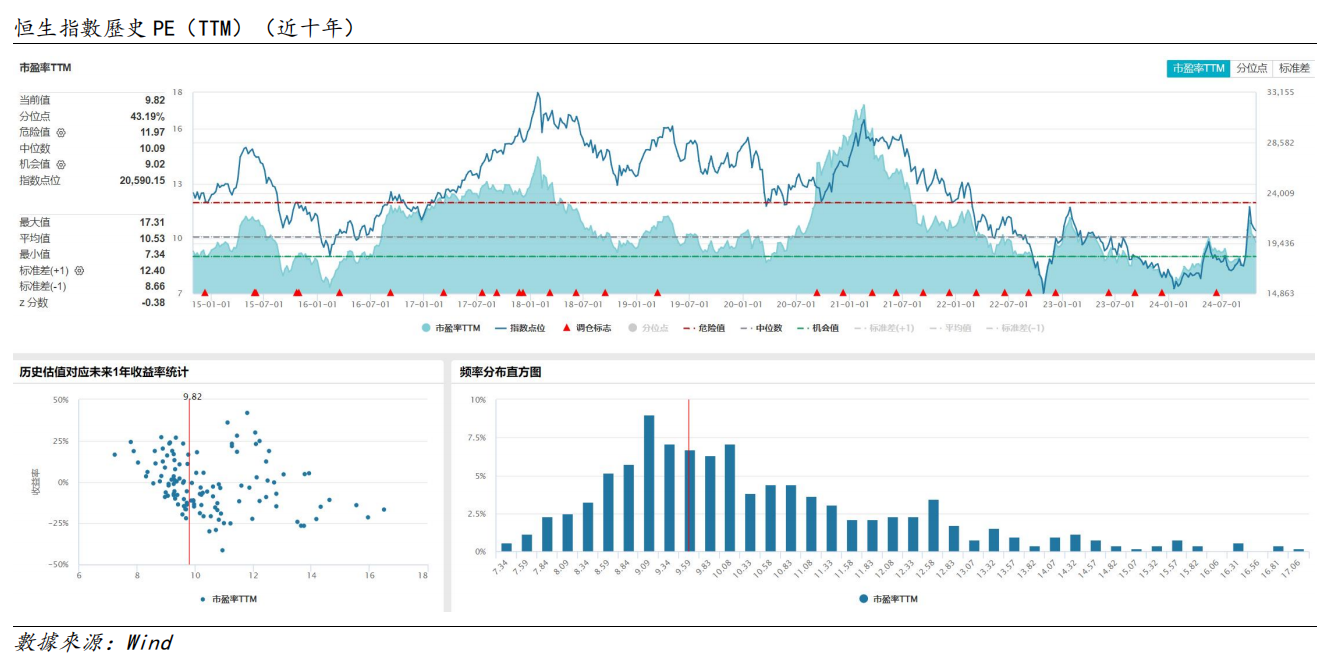
Task: Toggle 指数点位 line in main chart legend
Action: coord(520,327)
